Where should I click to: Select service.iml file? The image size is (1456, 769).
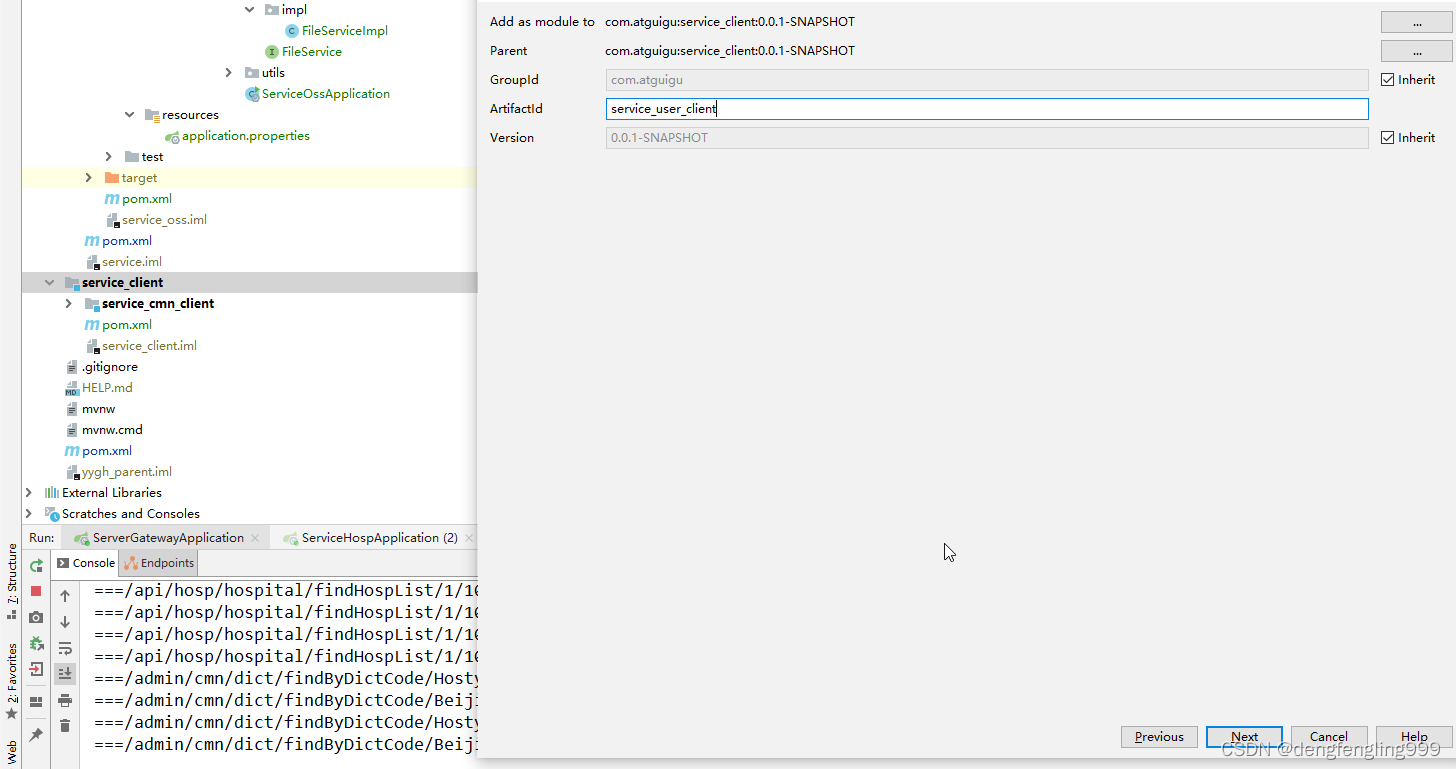pyautogui.click(x=132, y=262)
